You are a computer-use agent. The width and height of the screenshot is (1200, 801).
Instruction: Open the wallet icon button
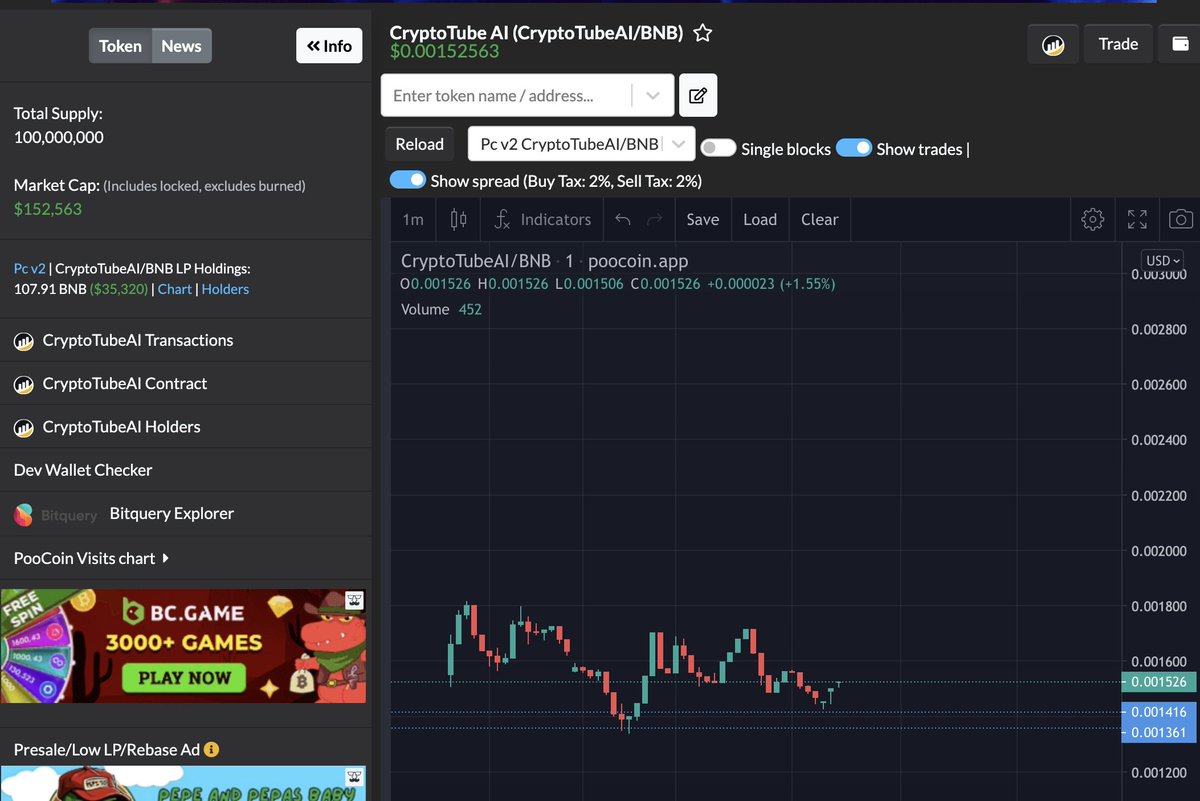(1179, 45)
